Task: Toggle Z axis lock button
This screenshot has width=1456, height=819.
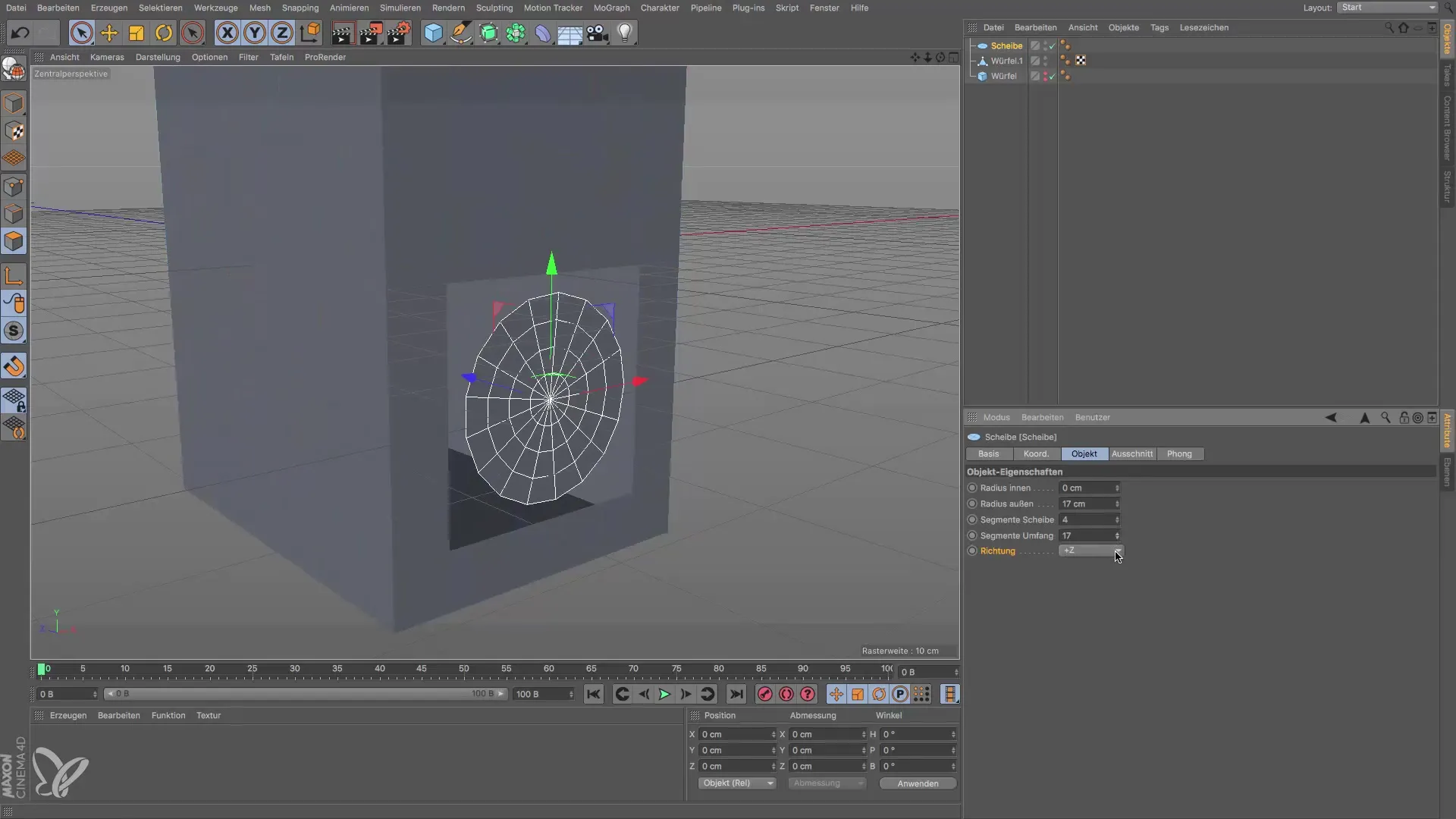Action: point(282,33)
